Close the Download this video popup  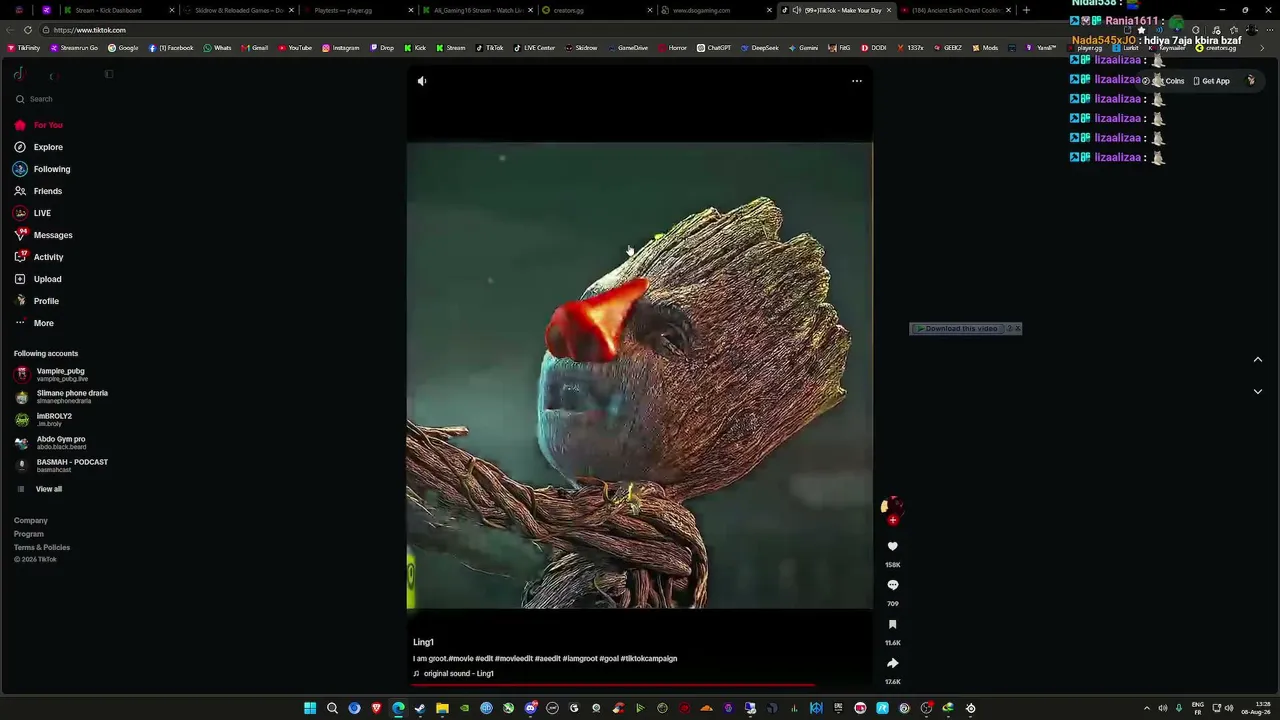point(1017,329)
